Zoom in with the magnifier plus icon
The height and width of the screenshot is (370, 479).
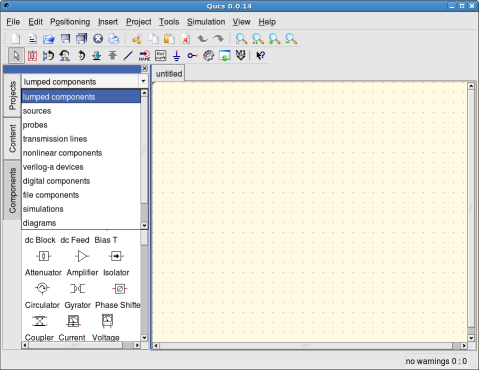(x=274, y=39)
